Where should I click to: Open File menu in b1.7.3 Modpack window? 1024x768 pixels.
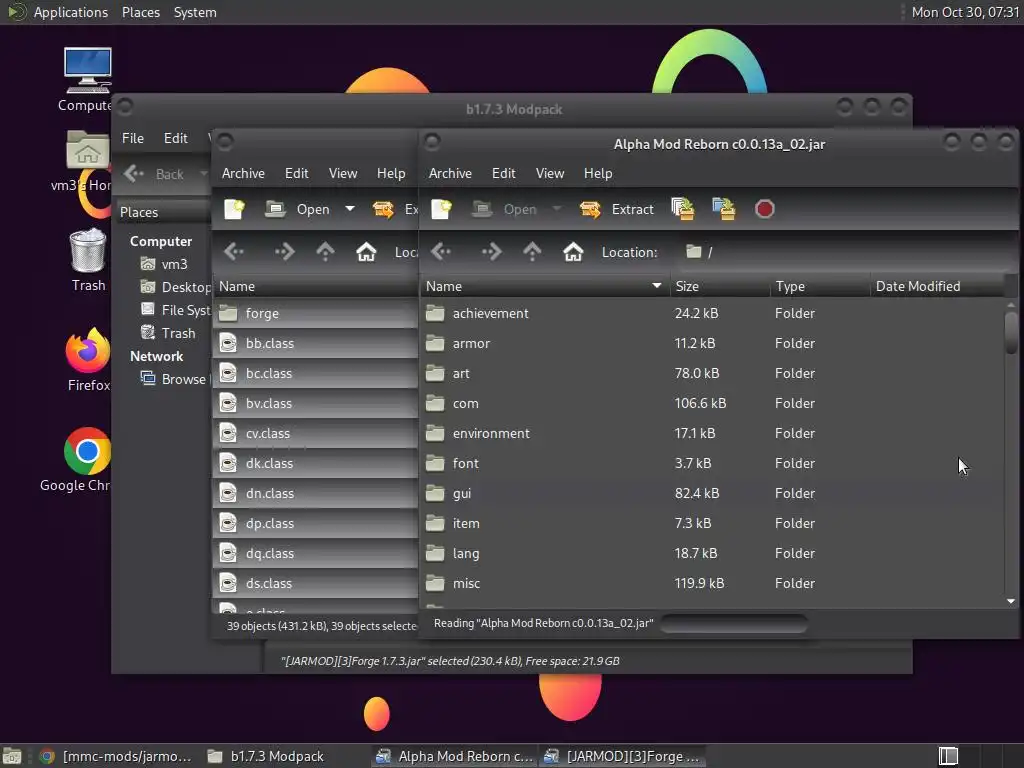pyautogui.click(x=133, y=138)
